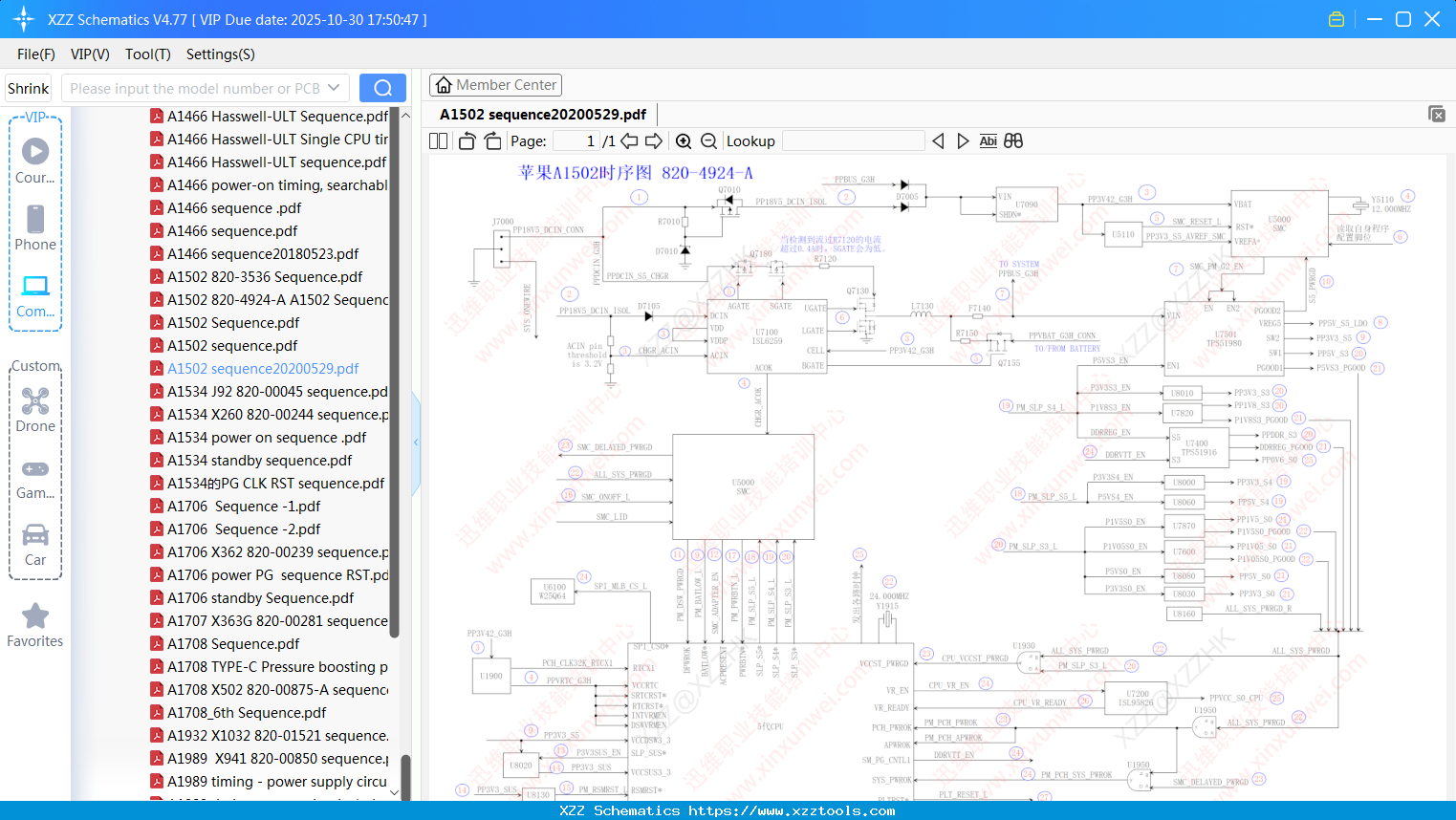The image size is (1456, 820).
Task: Find previous lookup match
Action: pyautogui.click(x=938, y=140)
